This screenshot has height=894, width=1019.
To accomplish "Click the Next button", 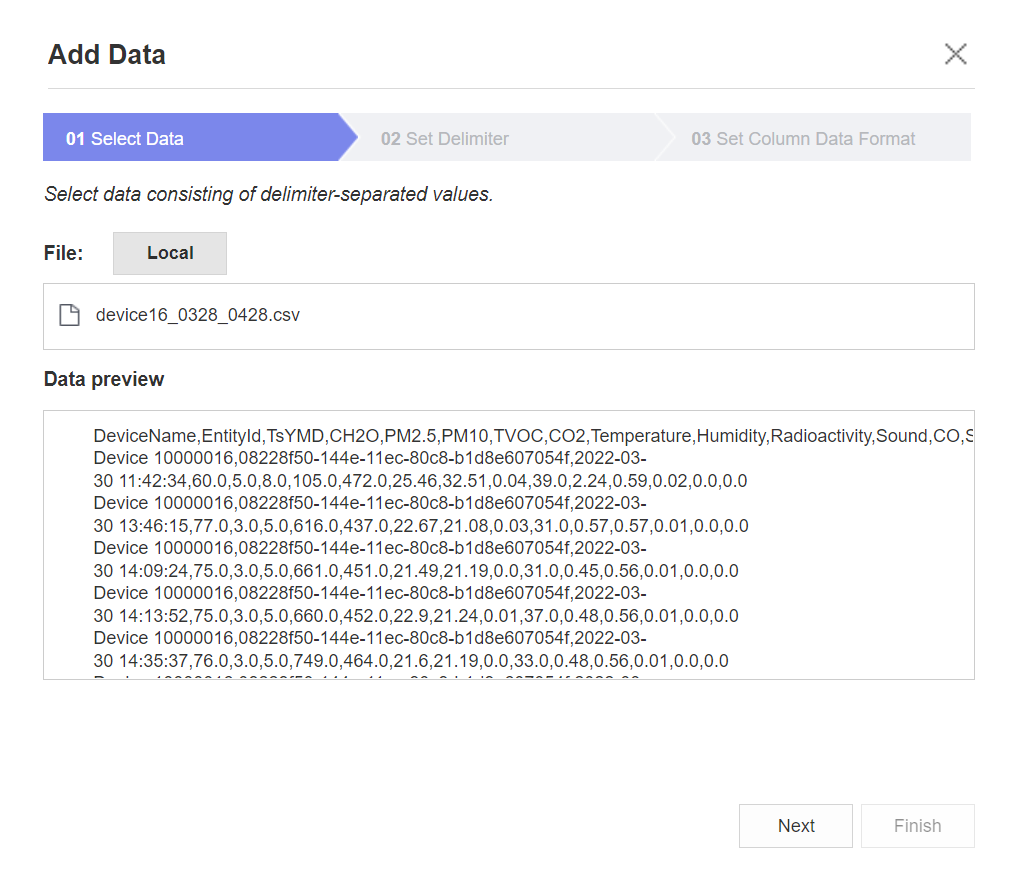I will click(795, 825).
